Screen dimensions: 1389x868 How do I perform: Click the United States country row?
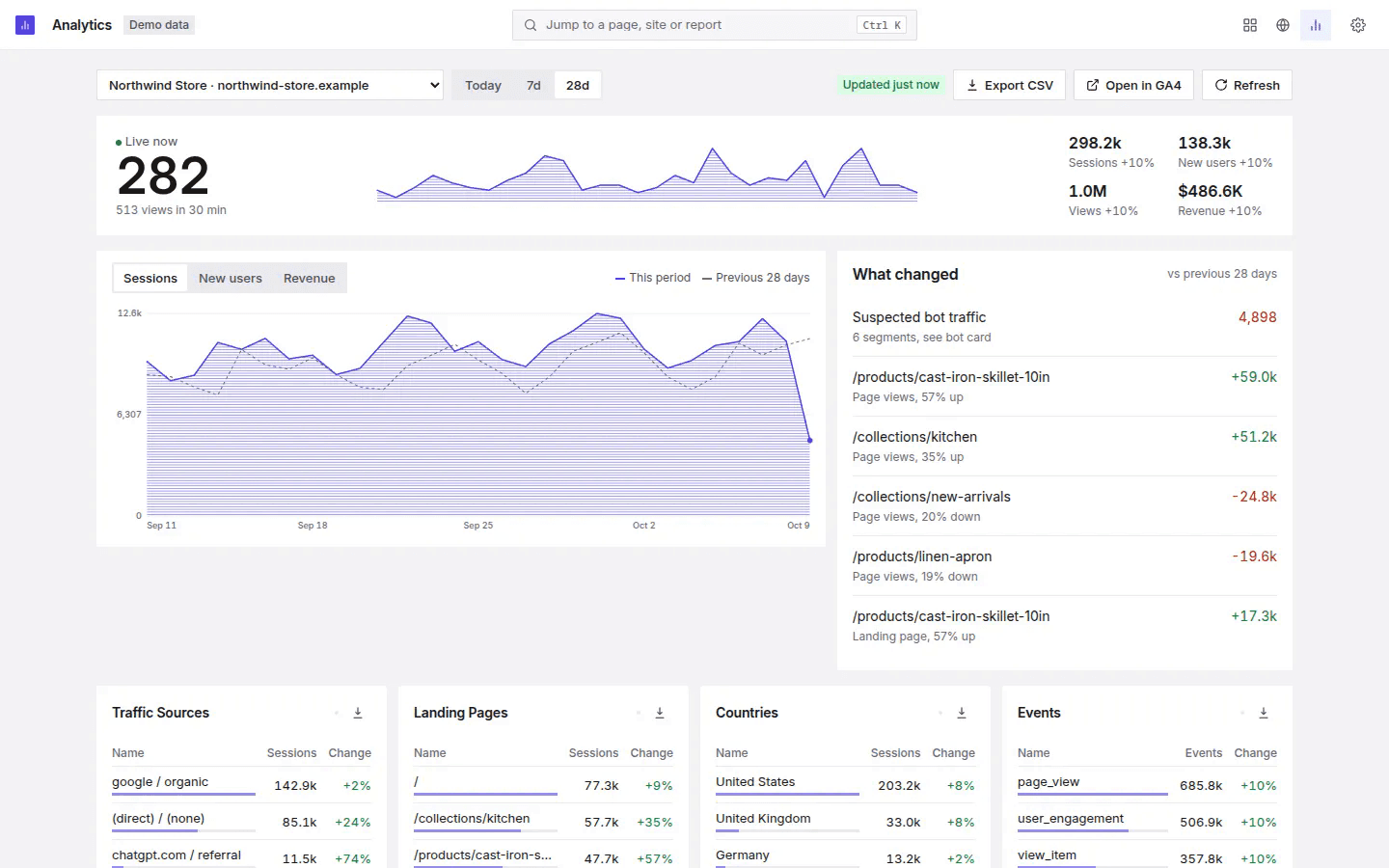click(x=845, y=785)
